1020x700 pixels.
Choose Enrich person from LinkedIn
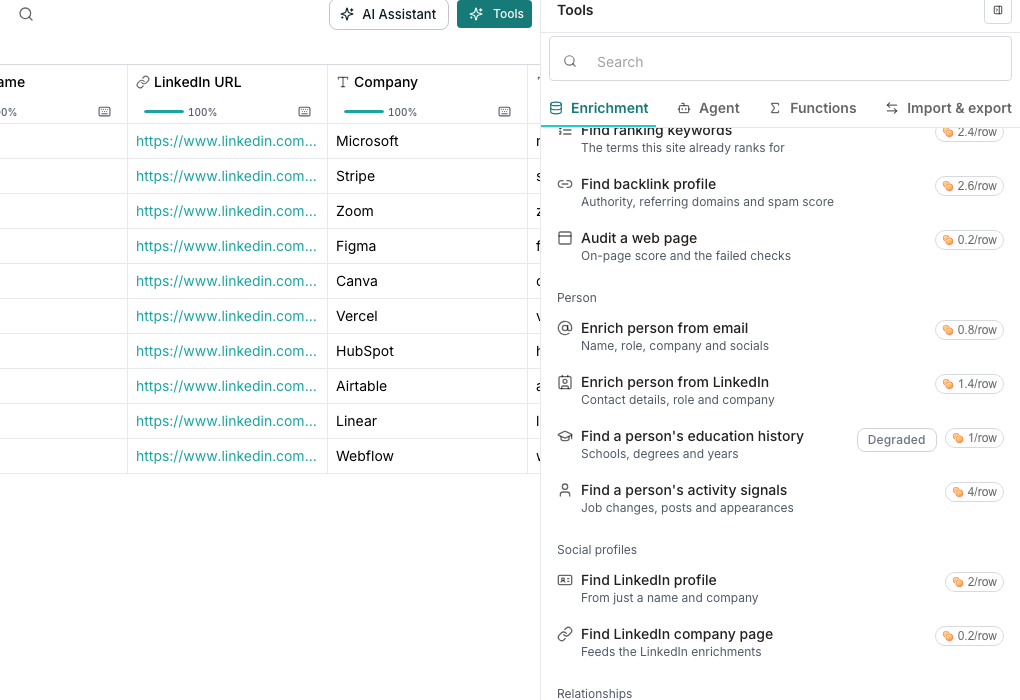780,390
